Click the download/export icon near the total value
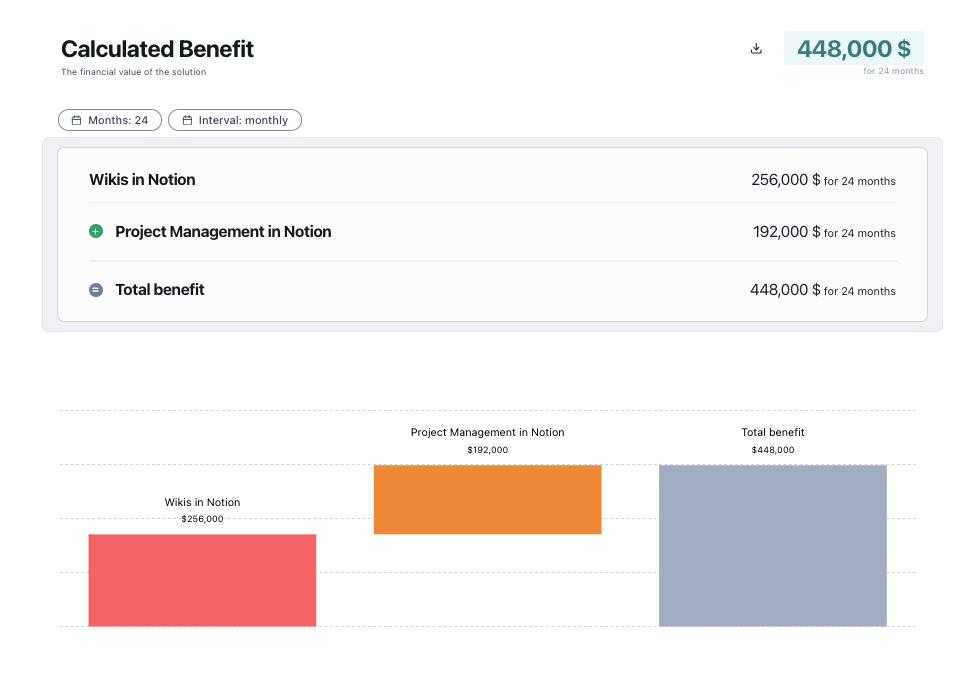Image resolution: width=978 pixels, height=676 pixels. (756, 48)
